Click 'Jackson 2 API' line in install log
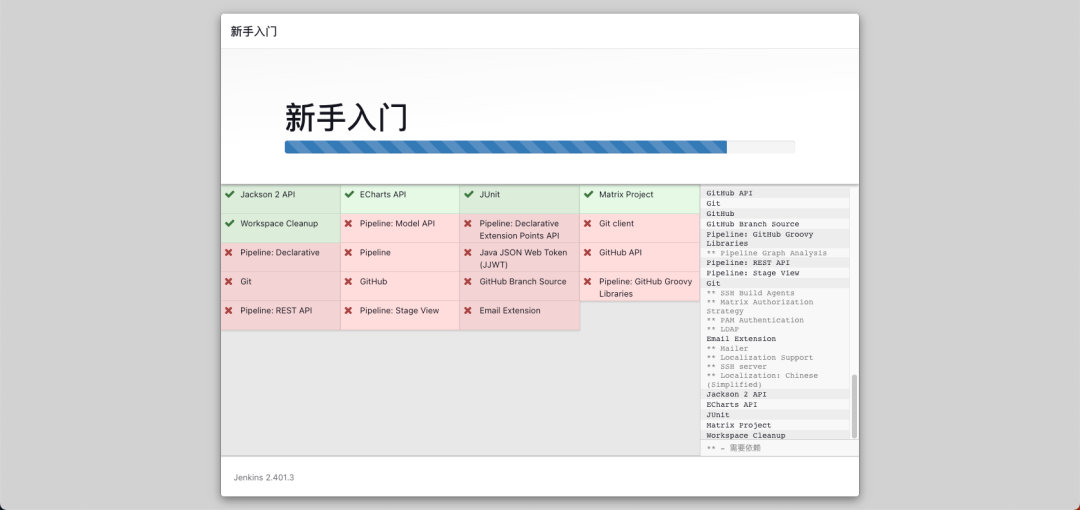 (x=736, y=394)
